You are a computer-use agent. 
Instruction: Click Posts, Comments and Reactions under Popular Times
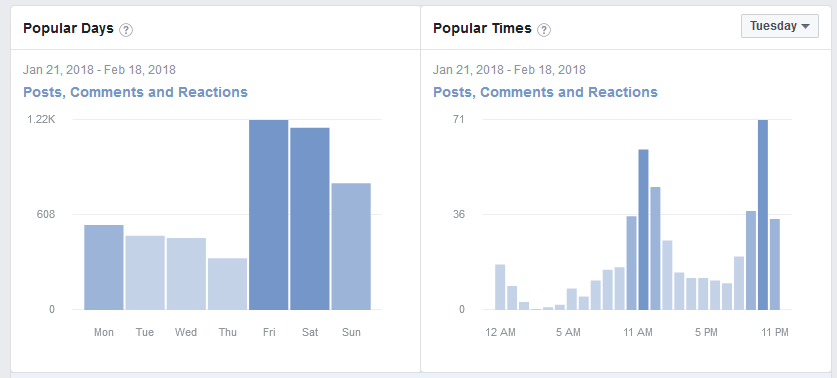545,92
